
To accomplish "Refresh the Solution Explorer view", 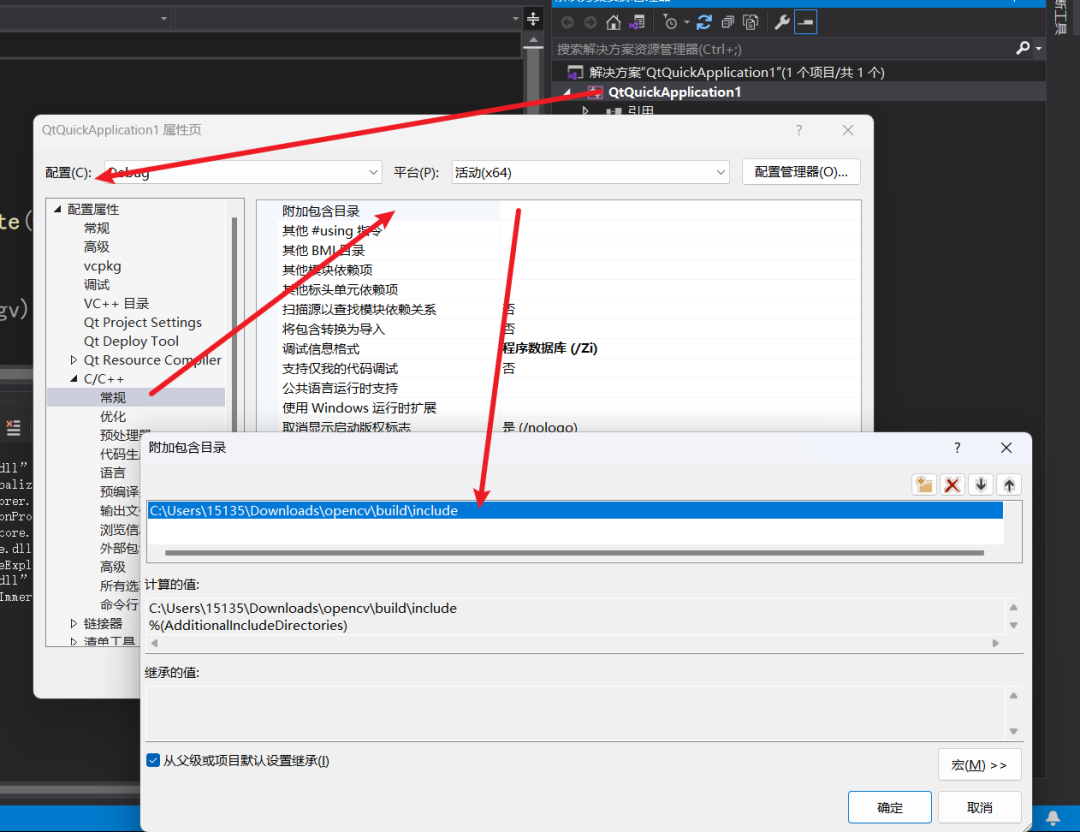I will click(x=704, y=22).
